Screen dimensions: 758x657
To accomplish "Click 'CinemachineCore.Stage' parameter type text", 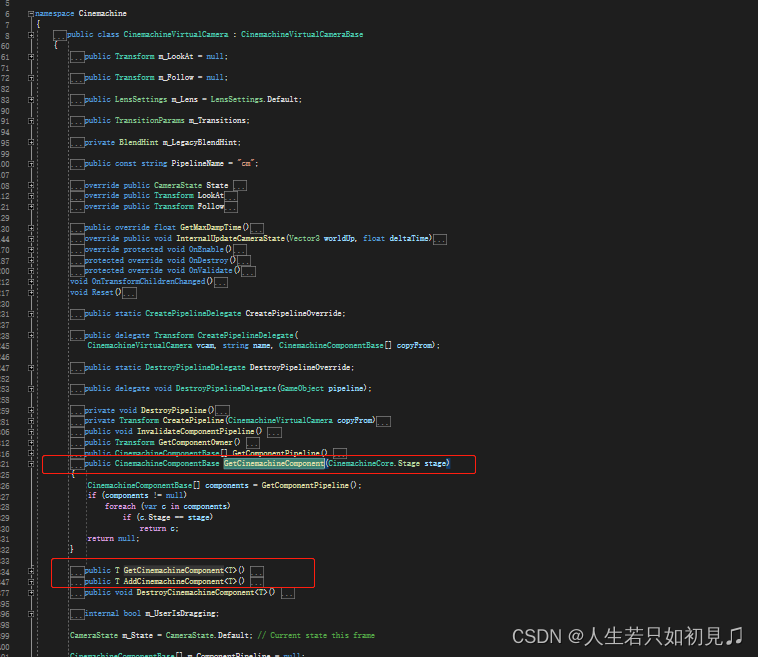I will pos(374,464).
